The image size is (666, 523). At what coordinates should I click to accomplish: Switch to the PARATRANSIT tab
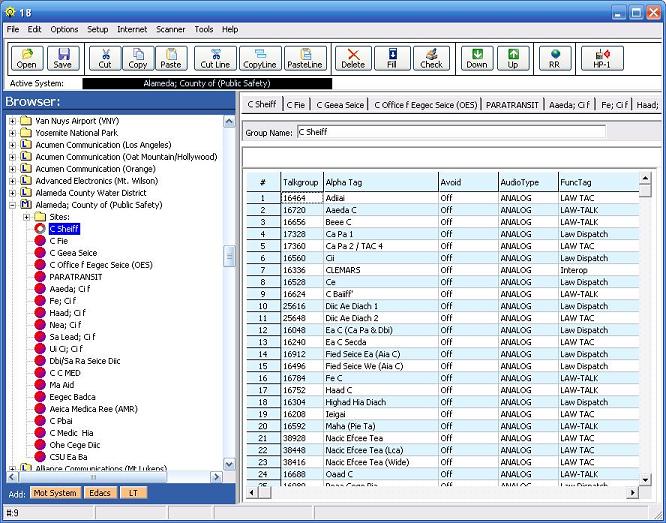[513, 104]
